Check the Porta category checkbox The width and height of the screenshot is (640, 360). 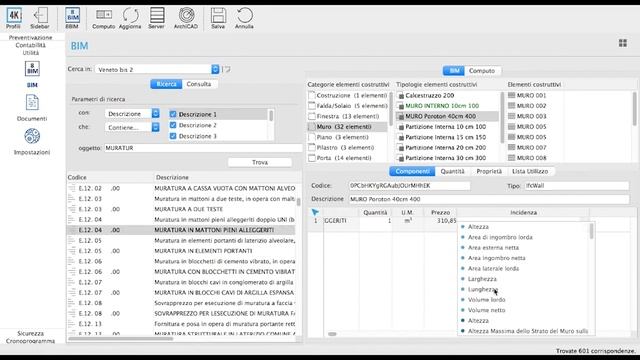(312, 158)
